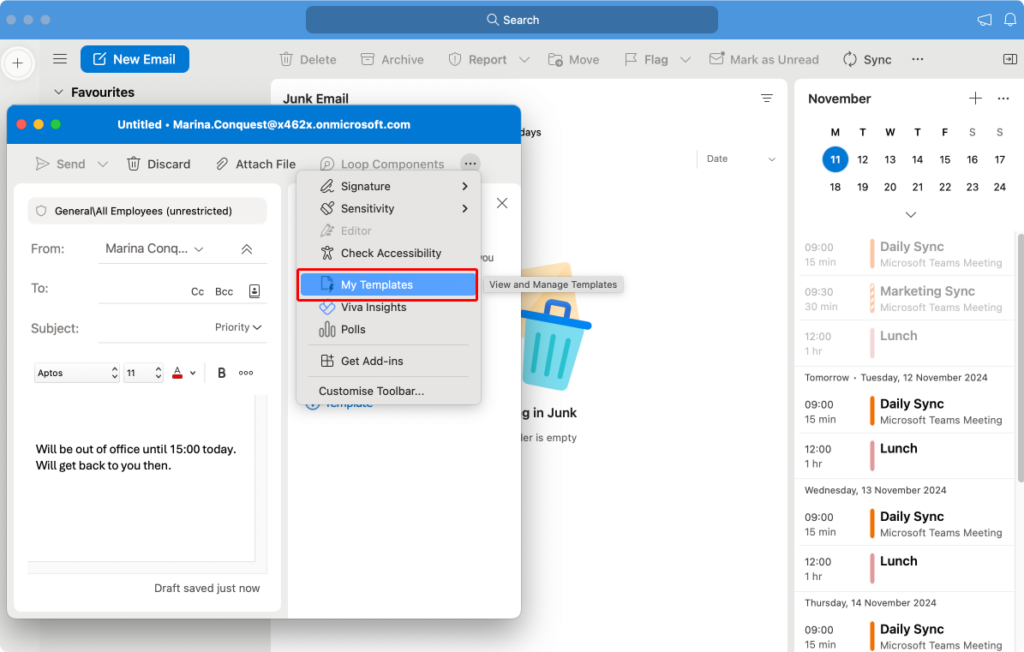Click in the email message body
This screenshot has height=652, width=1024.
(141, 478)
